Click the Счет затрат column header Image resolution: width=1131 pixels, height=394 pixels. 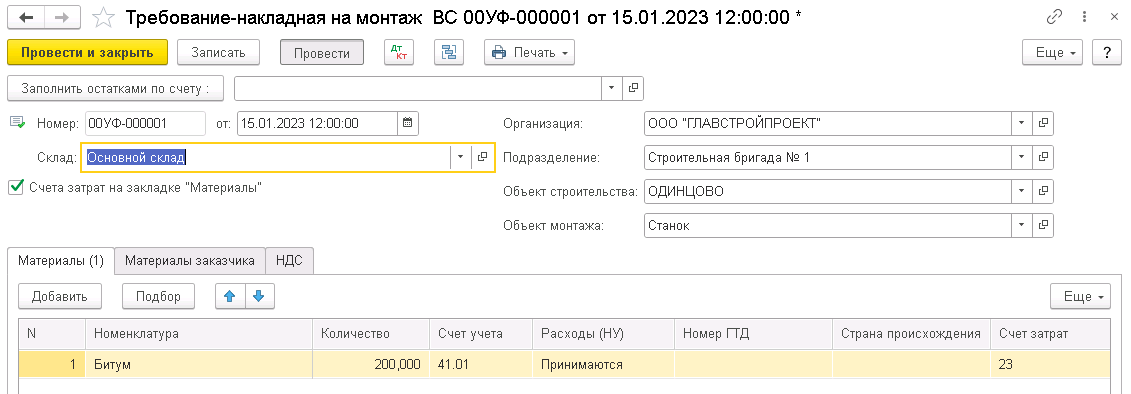[x=1050, y=333]
